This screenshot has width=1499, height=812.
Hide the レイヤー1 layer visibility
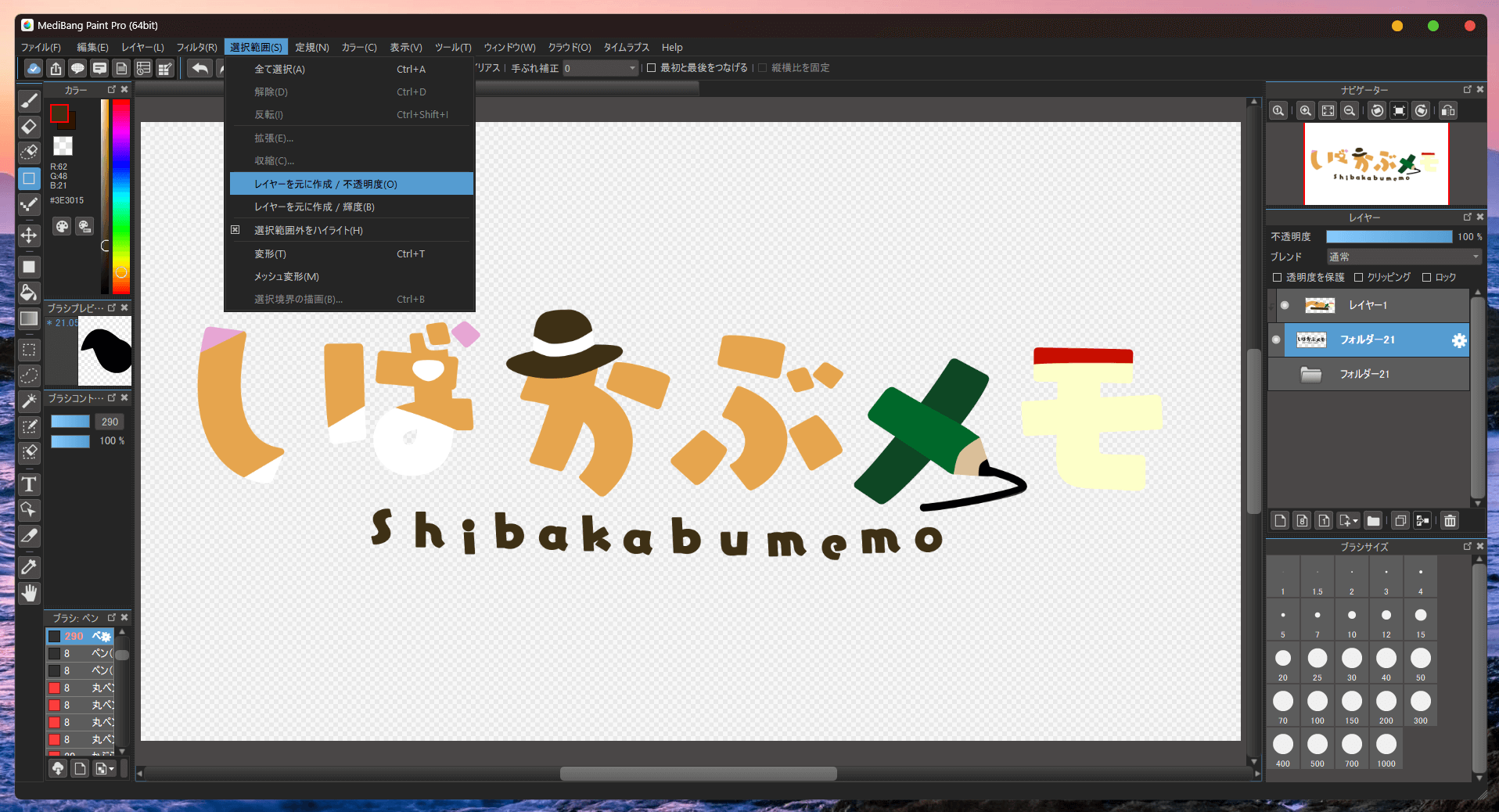[1284, 305]
